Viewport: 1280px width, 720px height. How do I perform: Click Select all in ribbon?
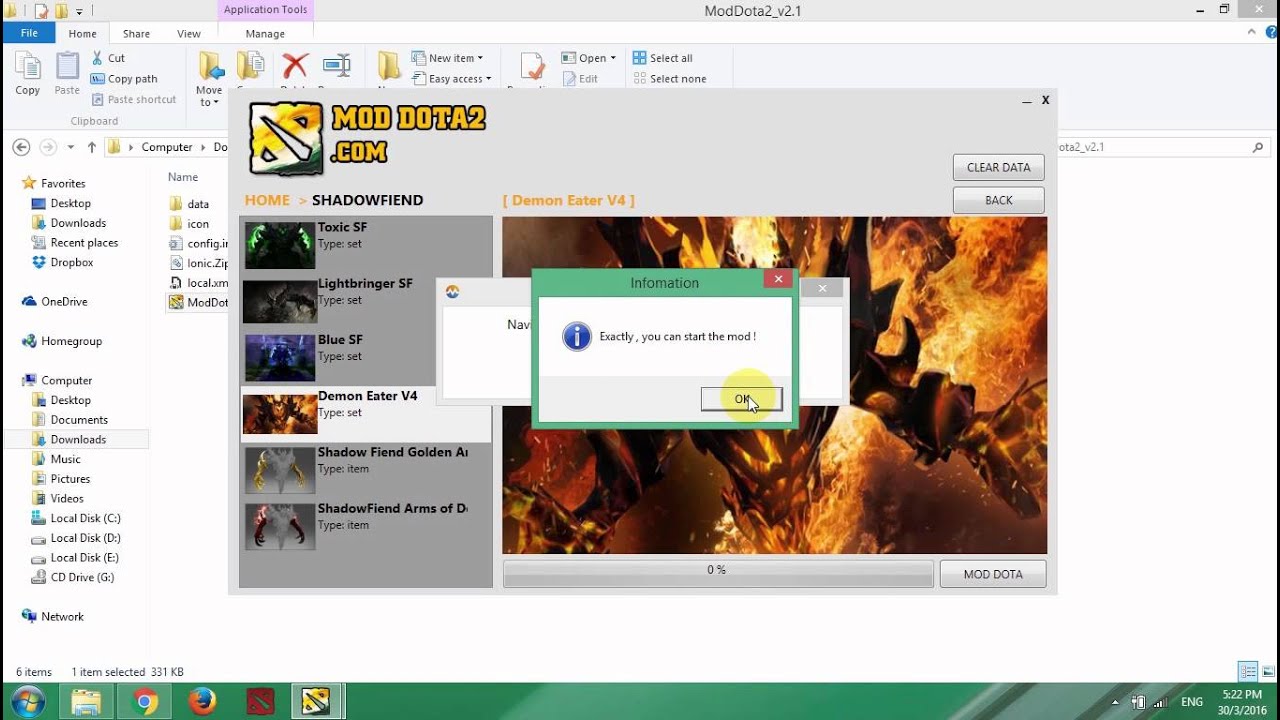point(663,58)
